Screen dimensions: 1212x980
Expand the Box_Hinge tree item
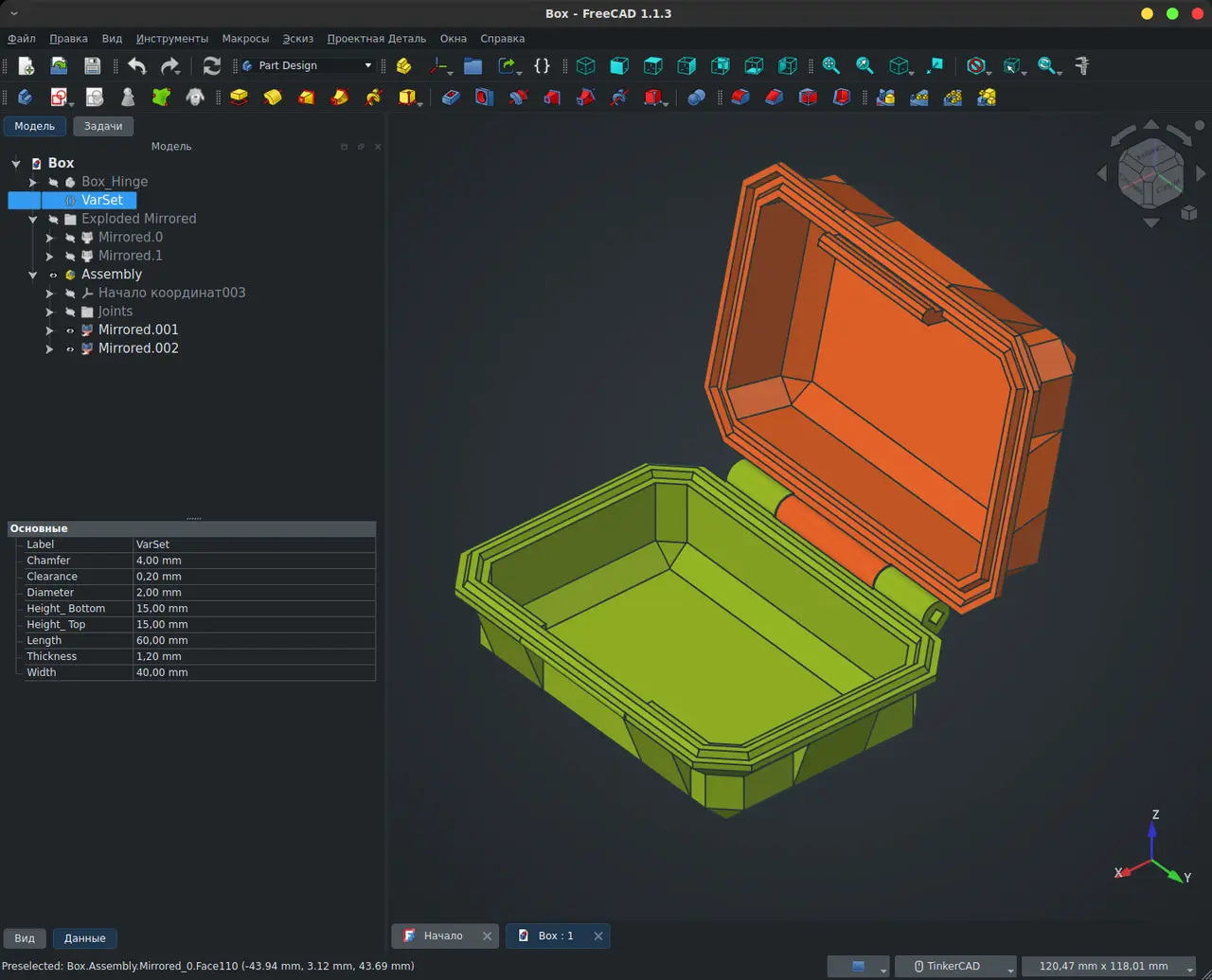[x=33, y=182]
